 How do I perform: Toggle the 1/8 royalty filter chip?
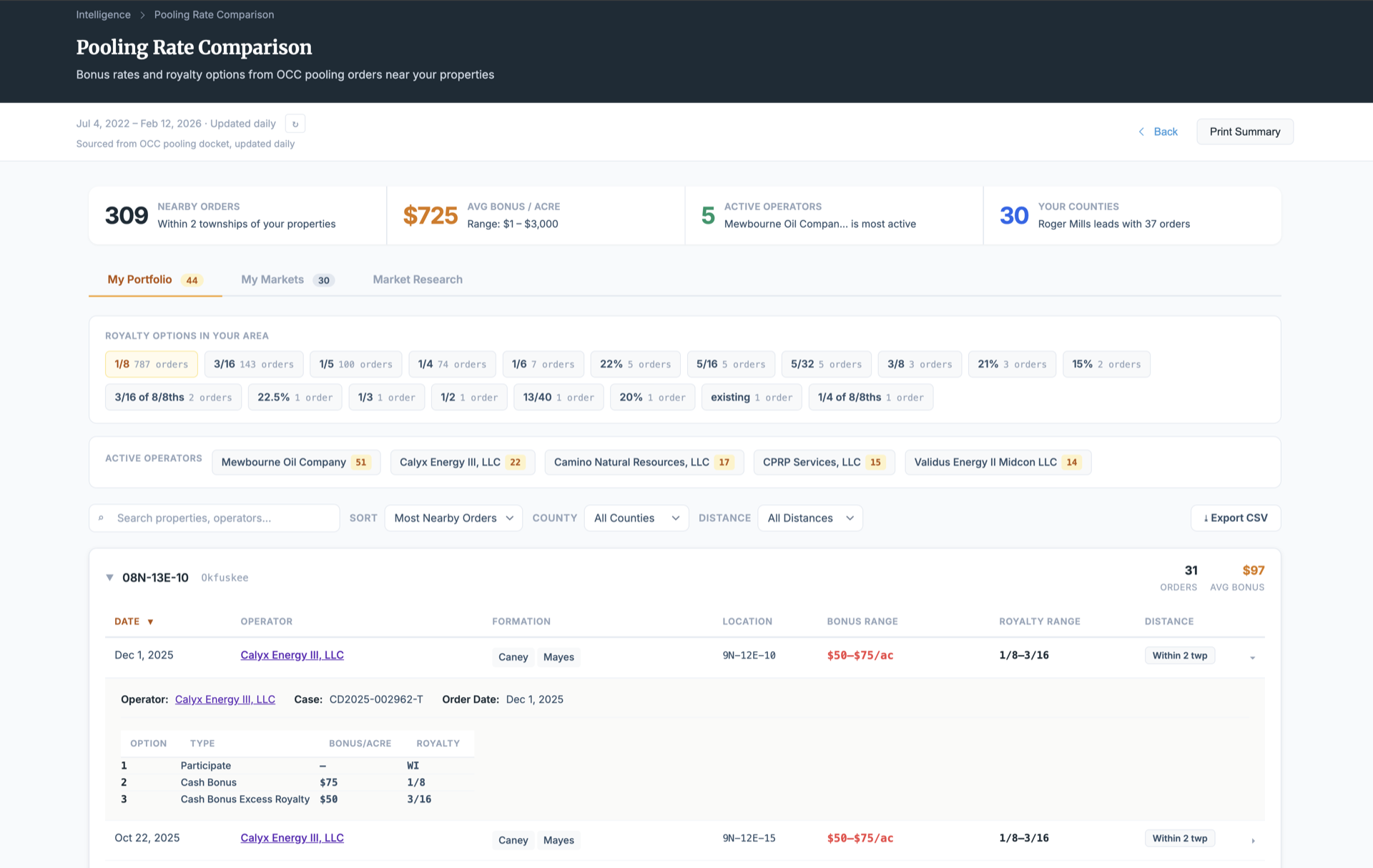[151, 364]
